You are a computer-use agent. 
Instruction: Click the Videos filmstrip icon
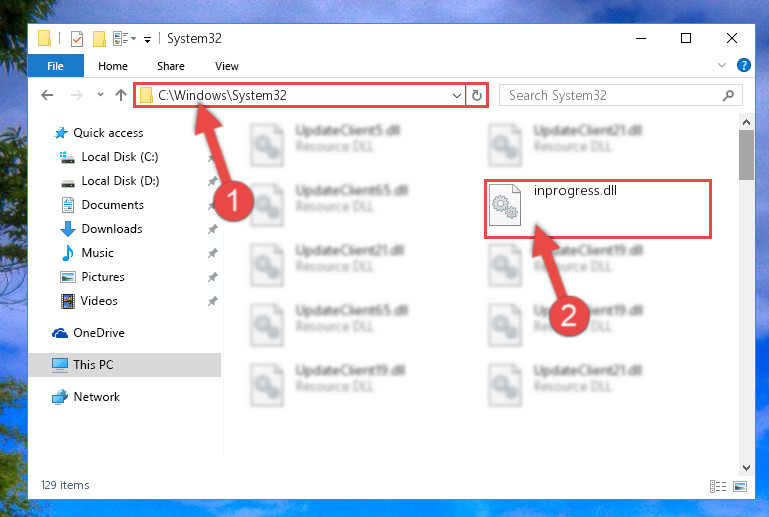pos(68,301)
